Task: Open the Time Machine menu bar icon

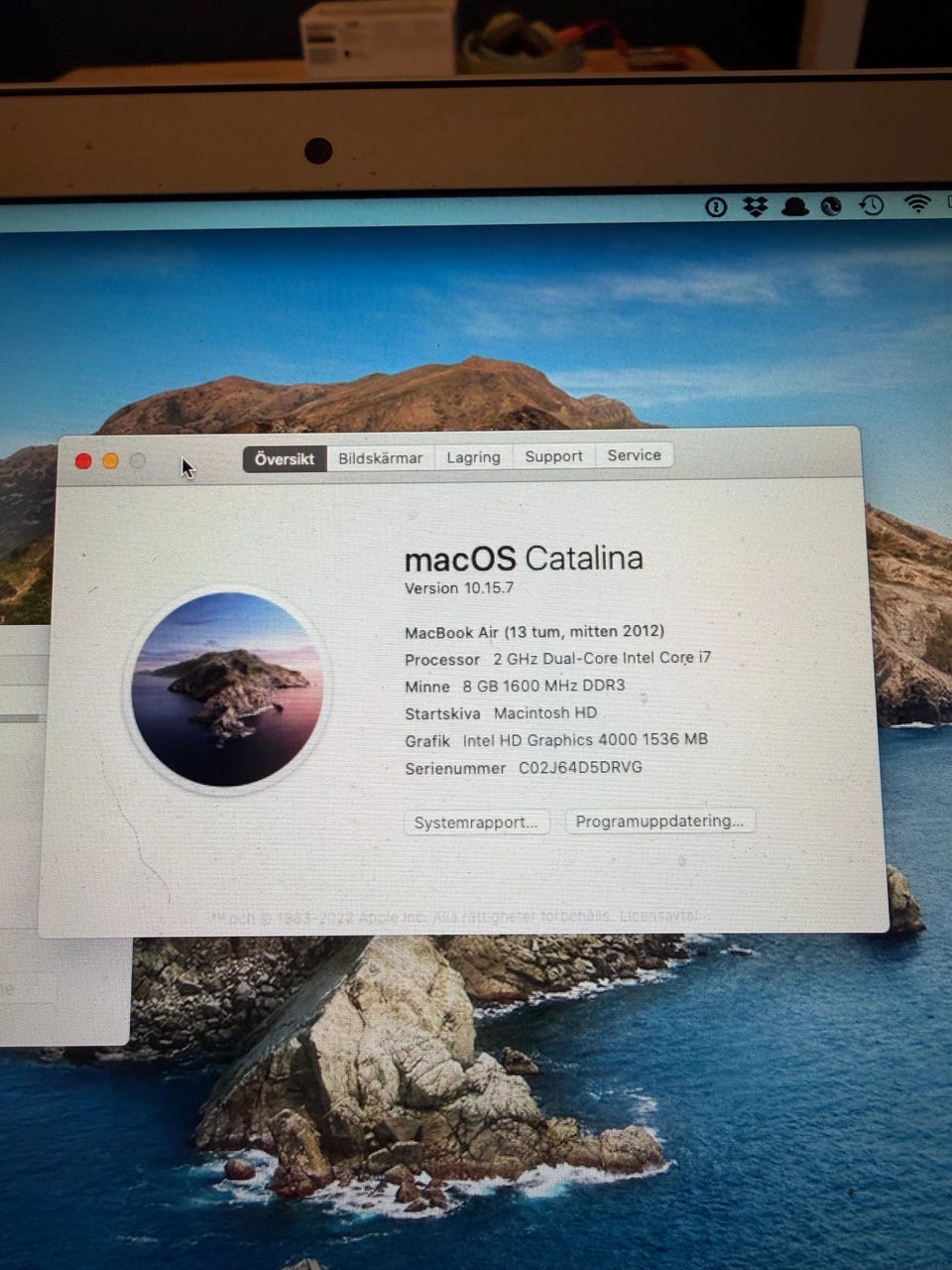Action: (872, 205)
